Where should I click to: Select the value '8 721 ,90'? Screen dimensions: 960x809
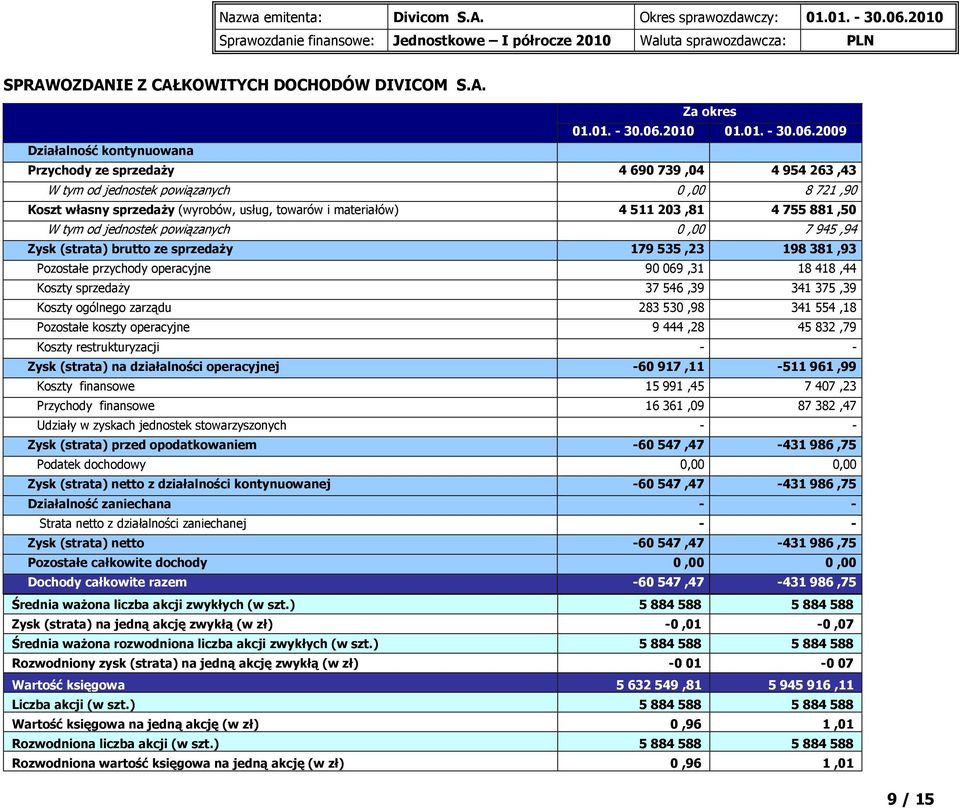click(831, 190)
